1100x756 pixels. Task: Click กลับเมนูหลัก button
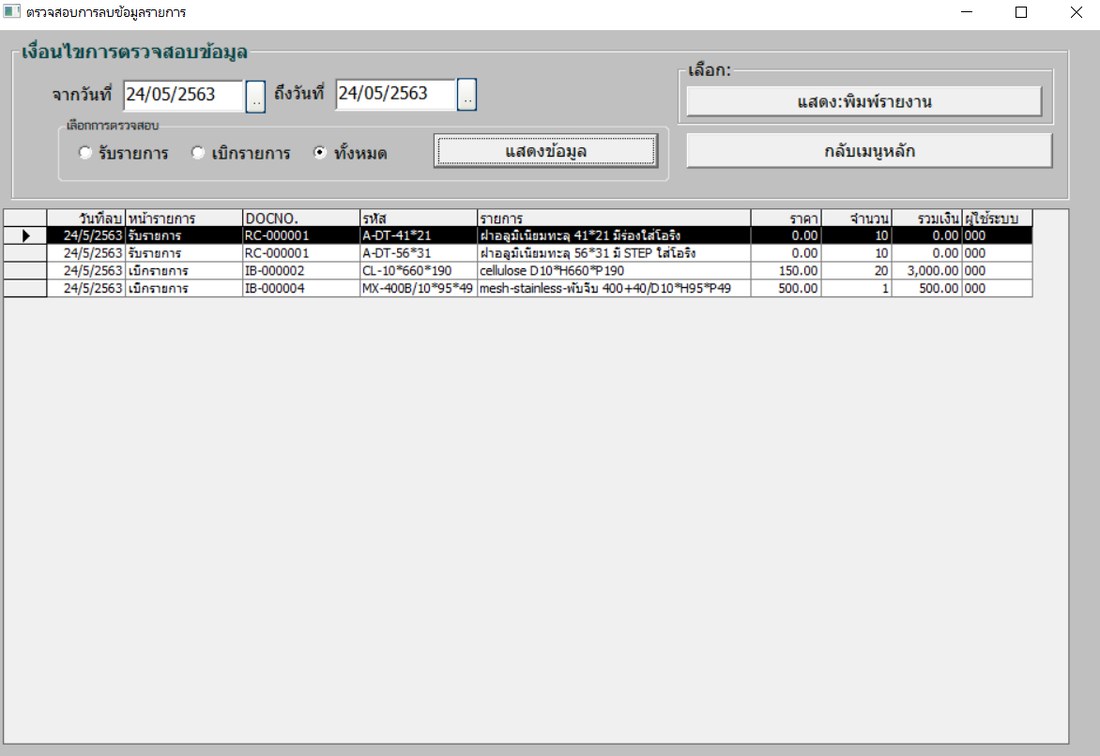pyautogui.click(x=869, y=151)
